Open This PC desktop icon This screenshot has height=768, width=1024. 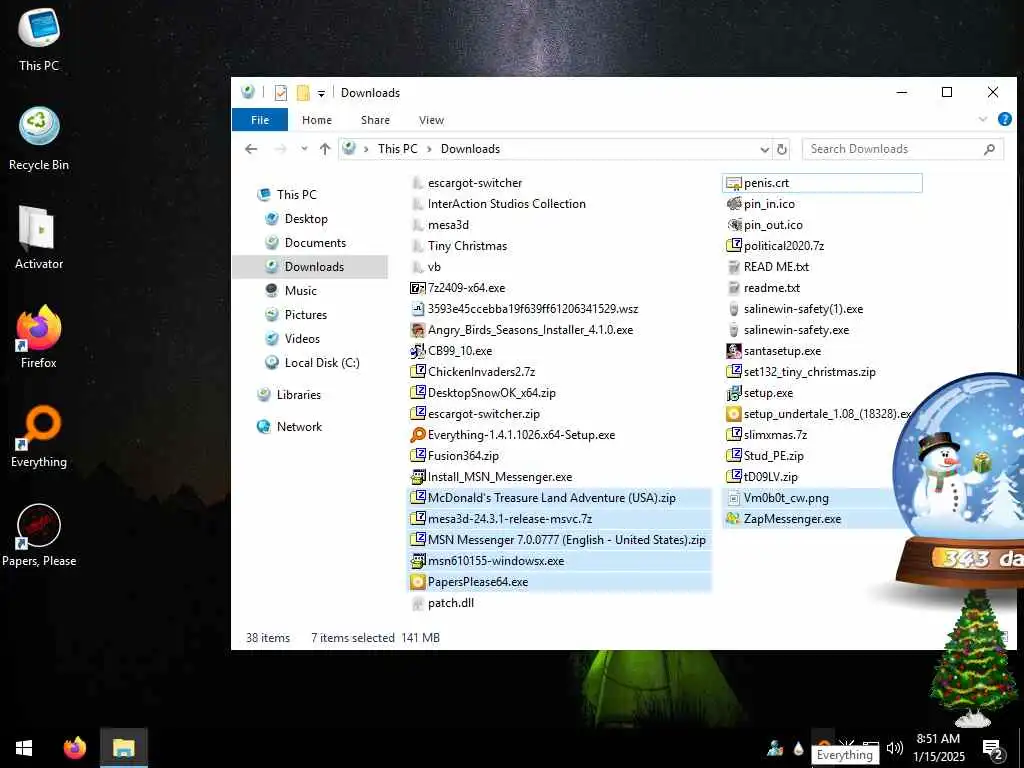point(39,39)
